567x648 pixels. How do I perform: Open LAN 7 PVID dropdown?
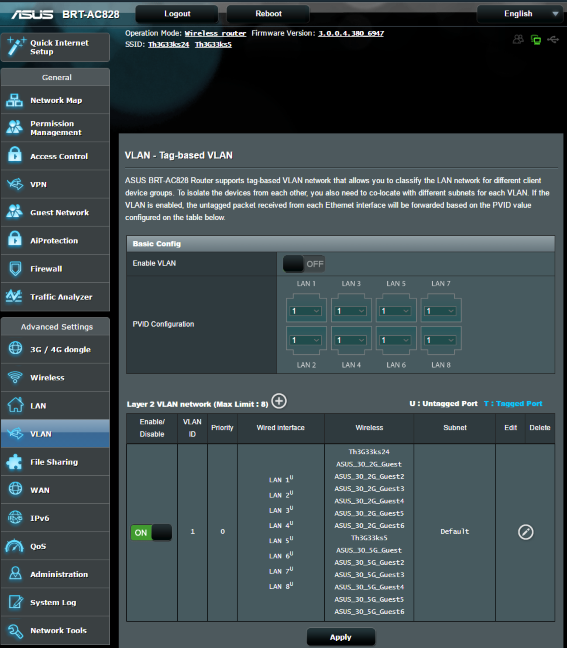click(441, 311)
